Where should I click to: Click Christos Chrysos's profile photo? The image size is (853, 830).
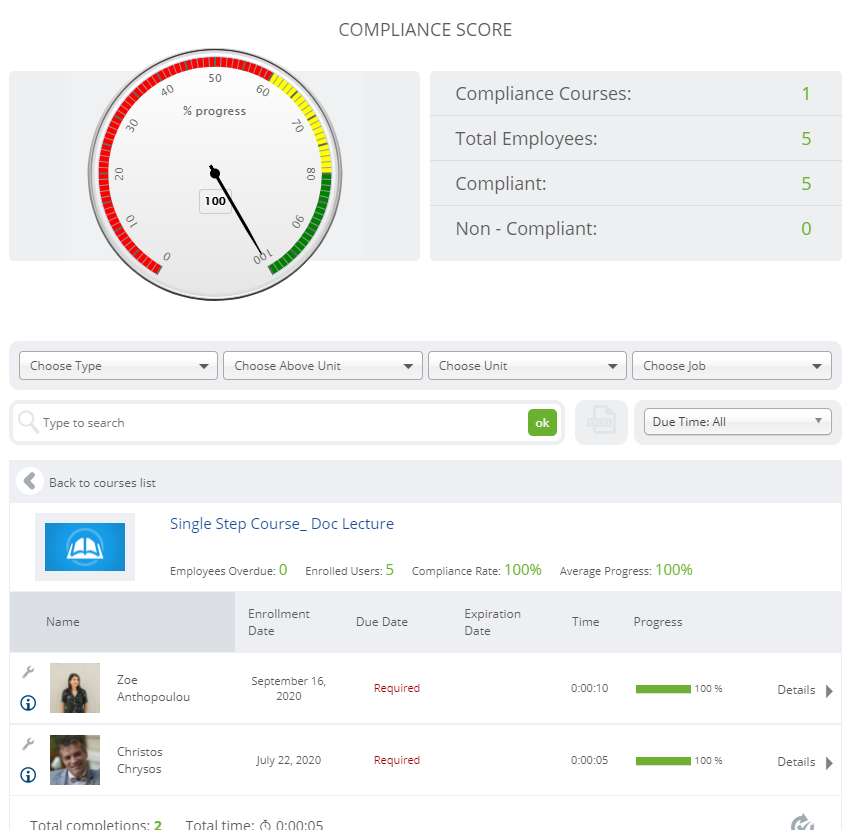(75, 760)
